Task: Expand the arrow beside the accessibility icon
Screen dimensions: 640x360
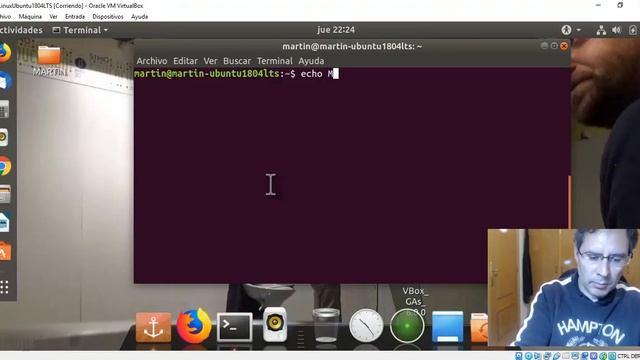Action: [x=579, y=30]
